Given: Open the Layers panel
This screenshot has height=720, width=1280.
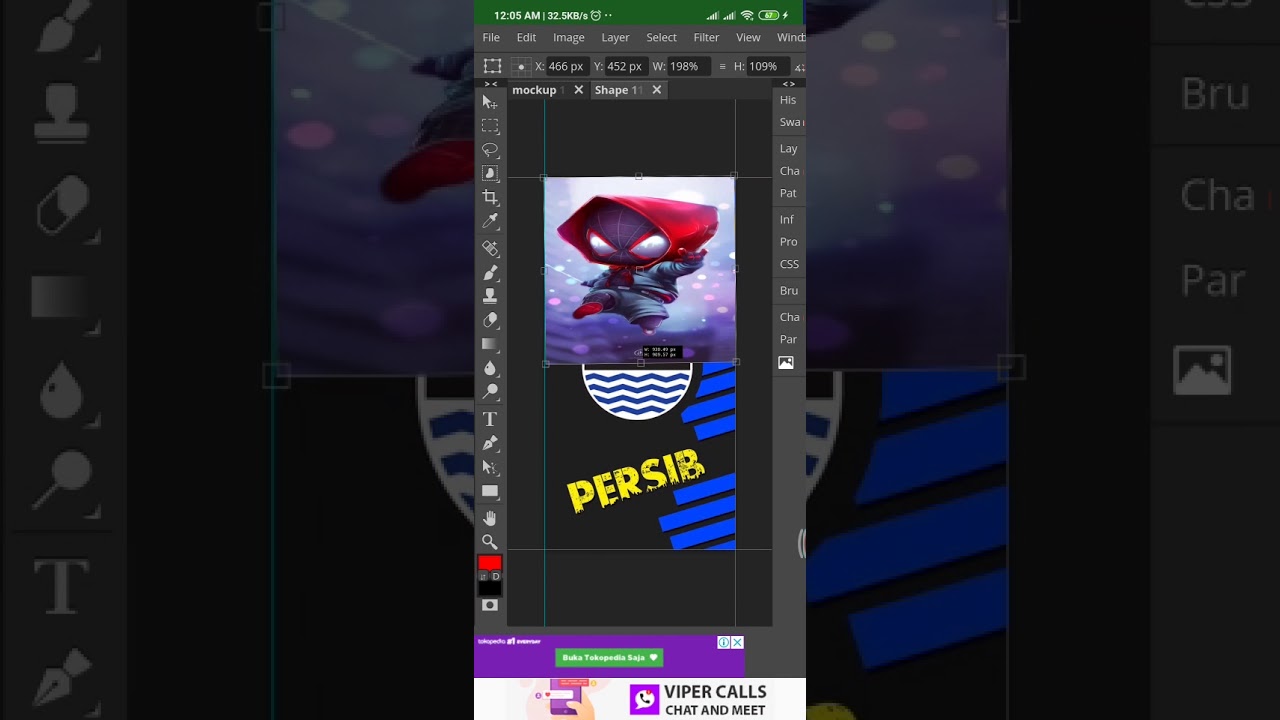Looking at the screenshot, I should pos(789,148).
